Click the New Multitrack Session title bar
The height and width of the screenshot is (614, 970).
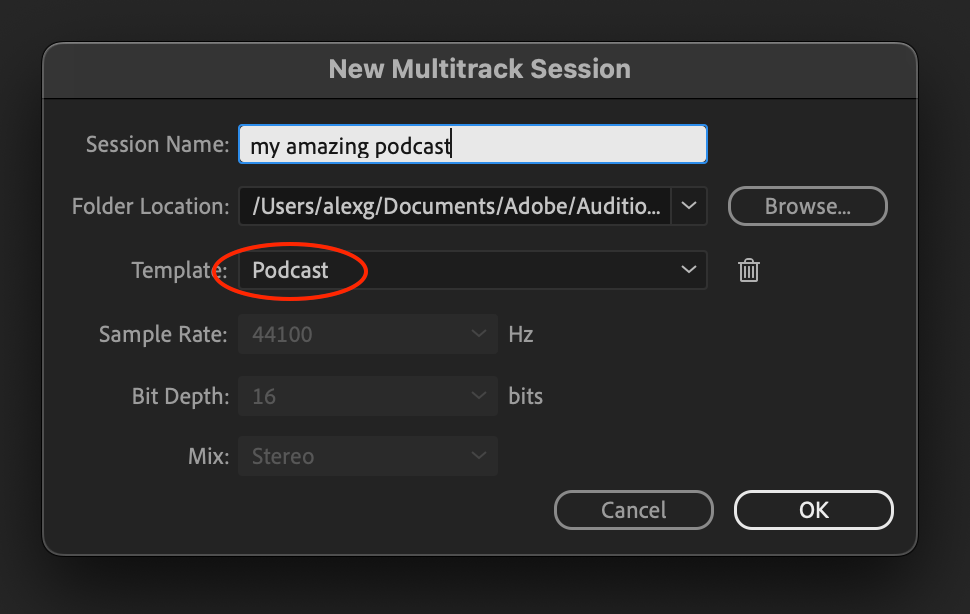pos(479,69)
